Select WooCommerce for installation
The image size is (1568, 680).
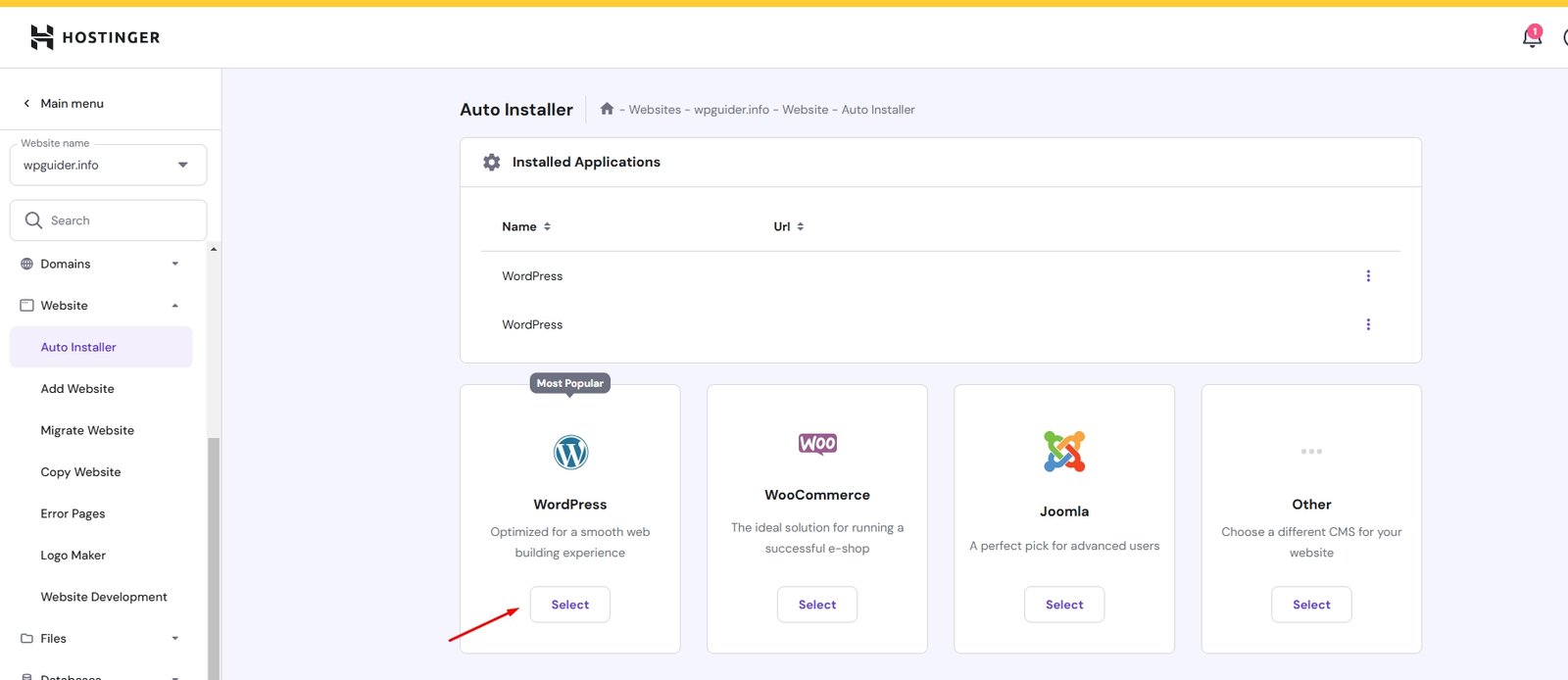[x=817, y=605]
